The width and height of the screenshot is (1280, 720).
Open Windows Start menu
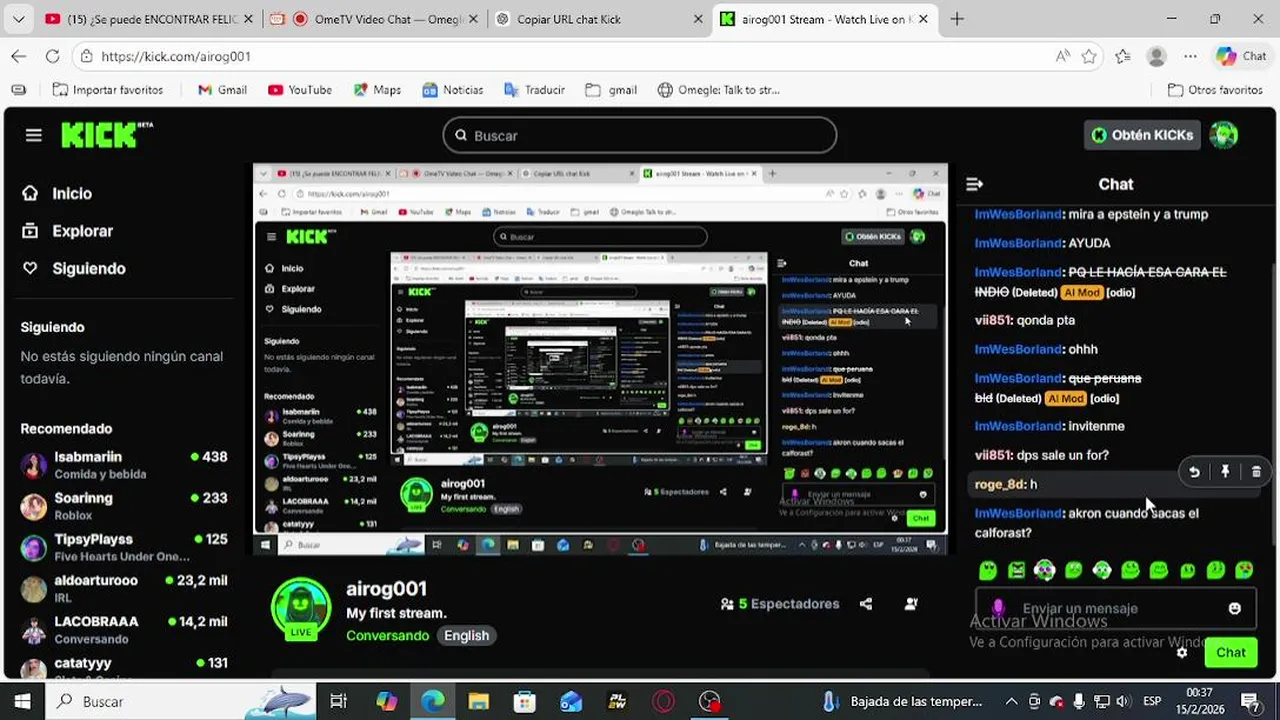click(x=22, y=701)
